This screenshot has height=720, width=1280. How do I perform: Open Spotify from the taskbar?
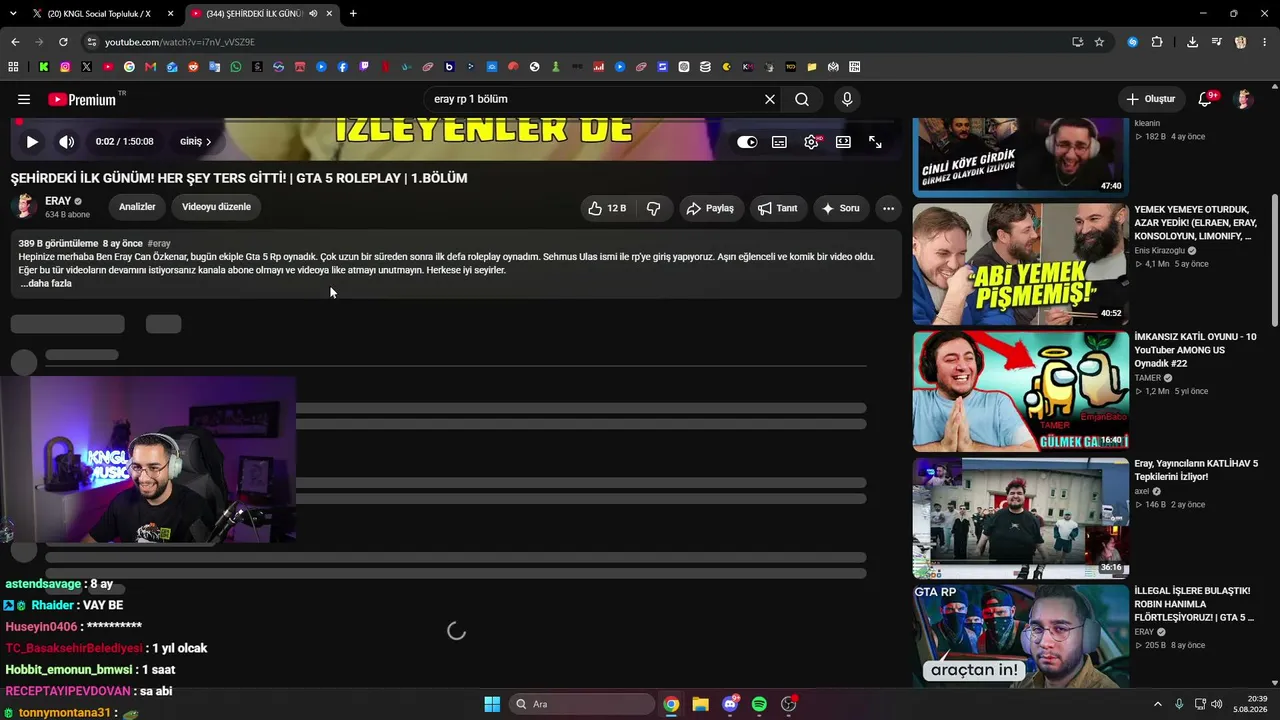point(759,704)
